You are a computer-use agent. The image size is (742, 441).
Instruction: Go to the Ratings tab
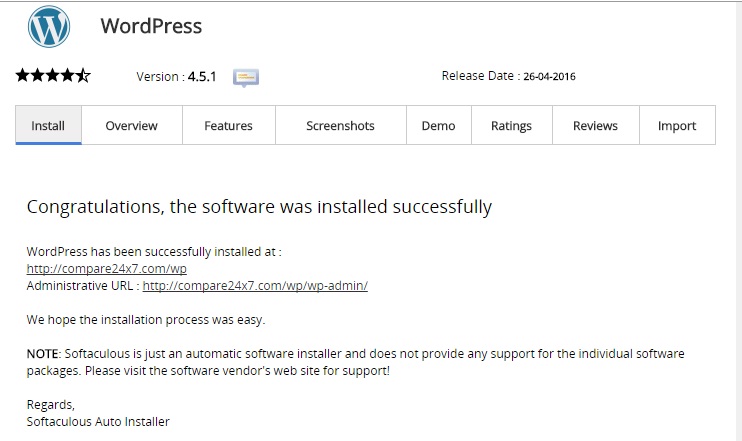[x=511, y=126]
